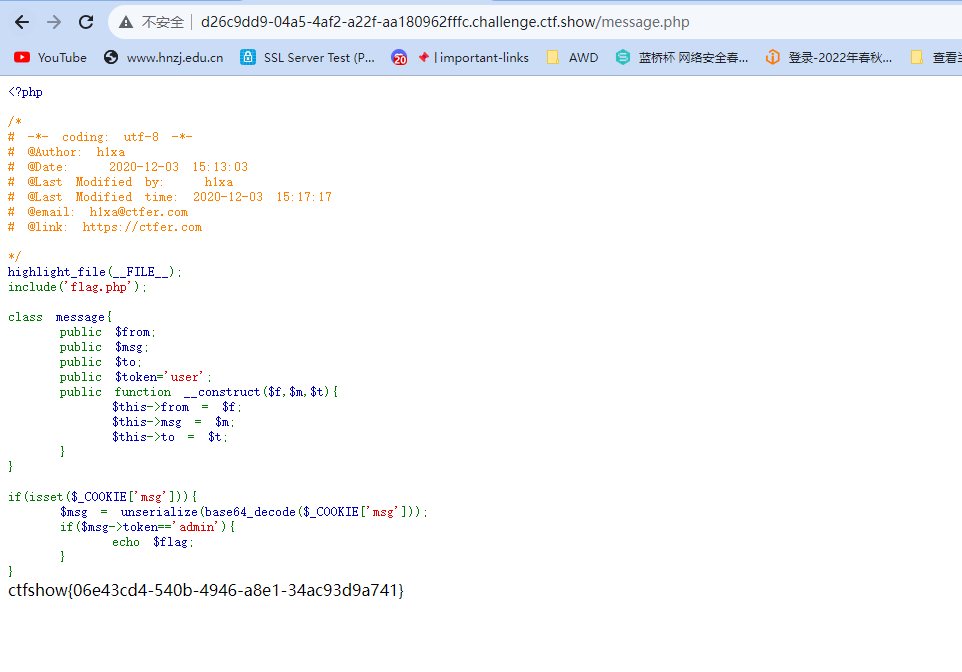Click the address bar URL ending in message.php
Viewport: 962px width, 672px height.
coord(445,22)
